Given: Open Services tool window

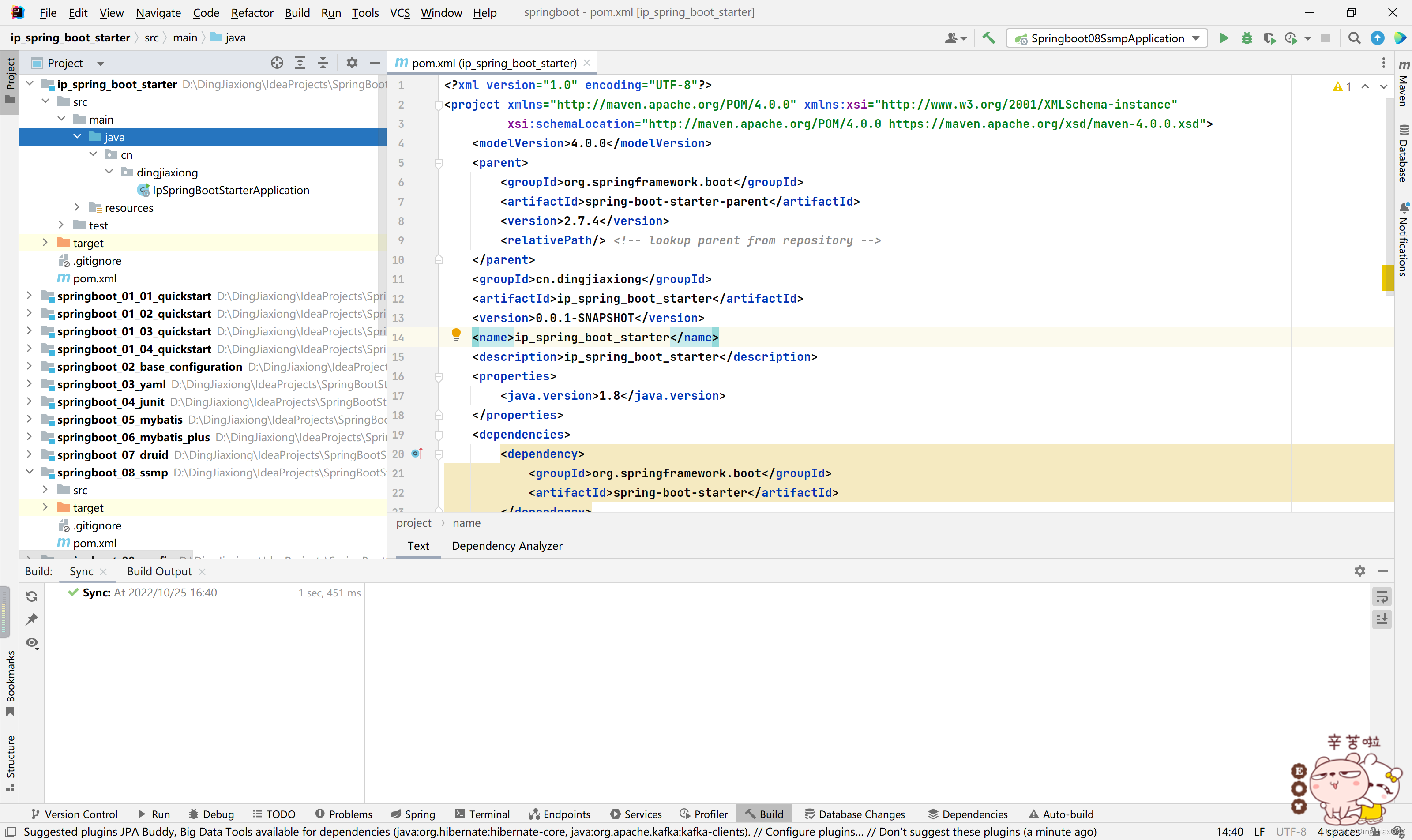Looking at the screenshot, I should [x=636, y=814].
